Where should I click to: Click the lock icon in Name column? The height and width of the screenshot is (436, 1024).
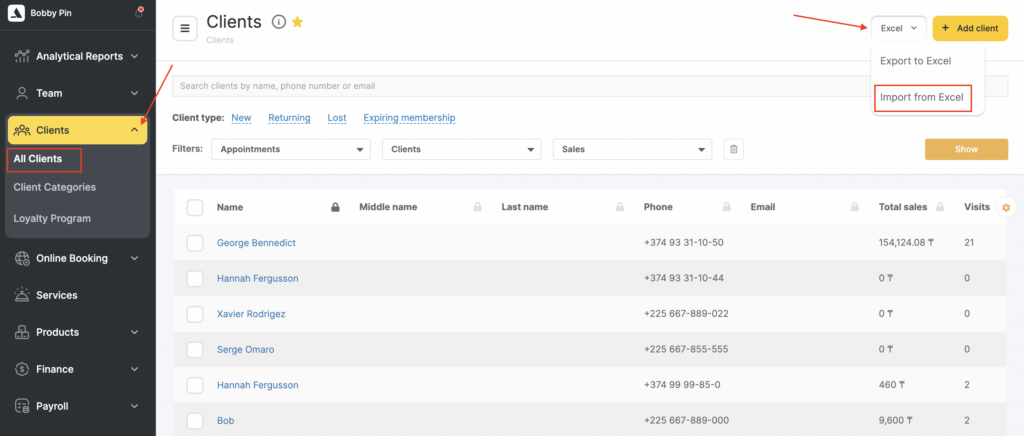pos(336,207)
